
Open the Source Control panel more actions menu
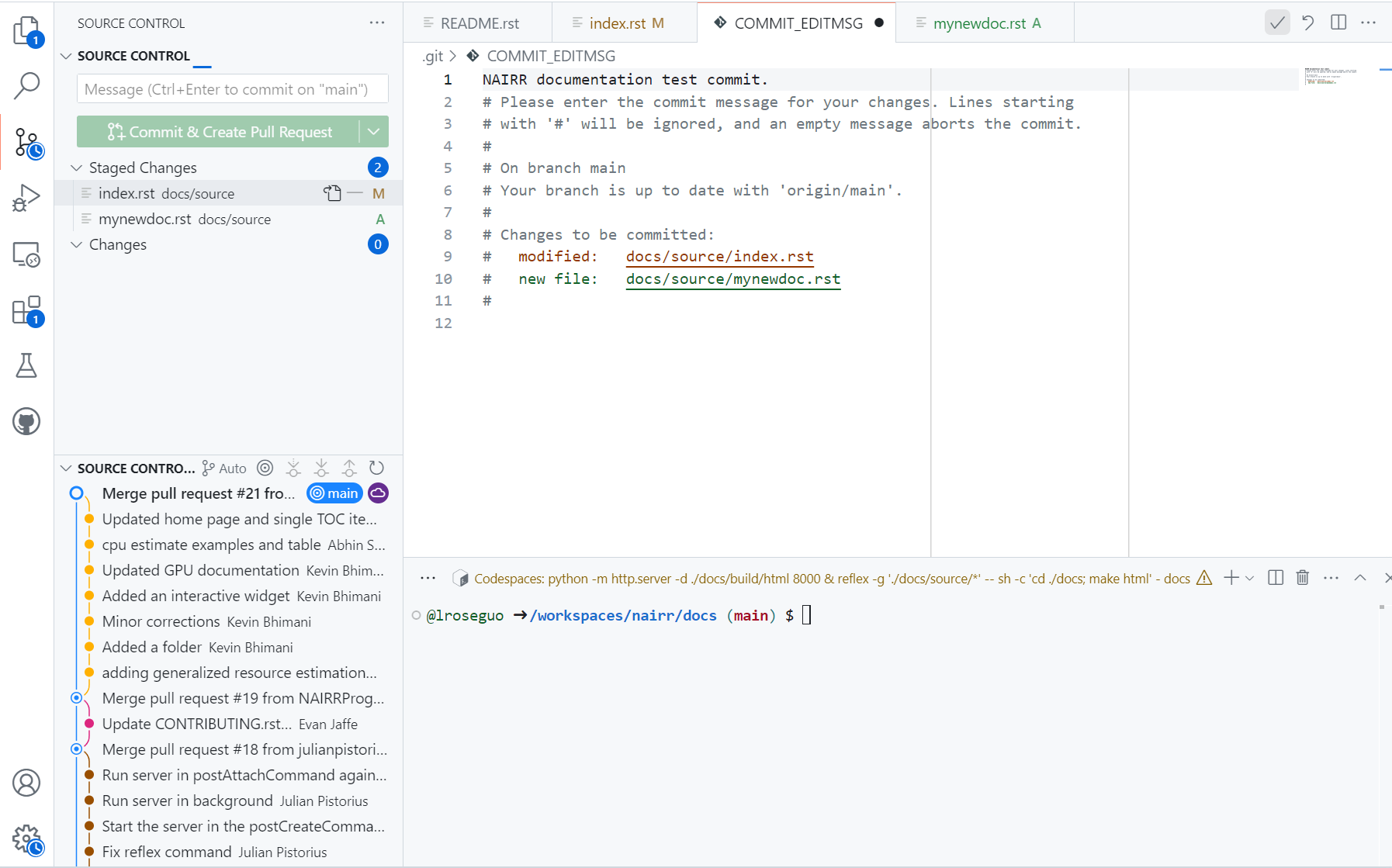(x=377, y=23)
